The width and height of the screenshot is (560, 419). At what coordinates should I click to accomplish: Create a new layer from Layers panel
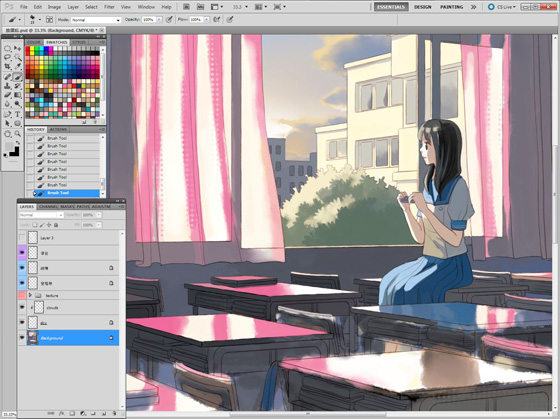(104, 413)
